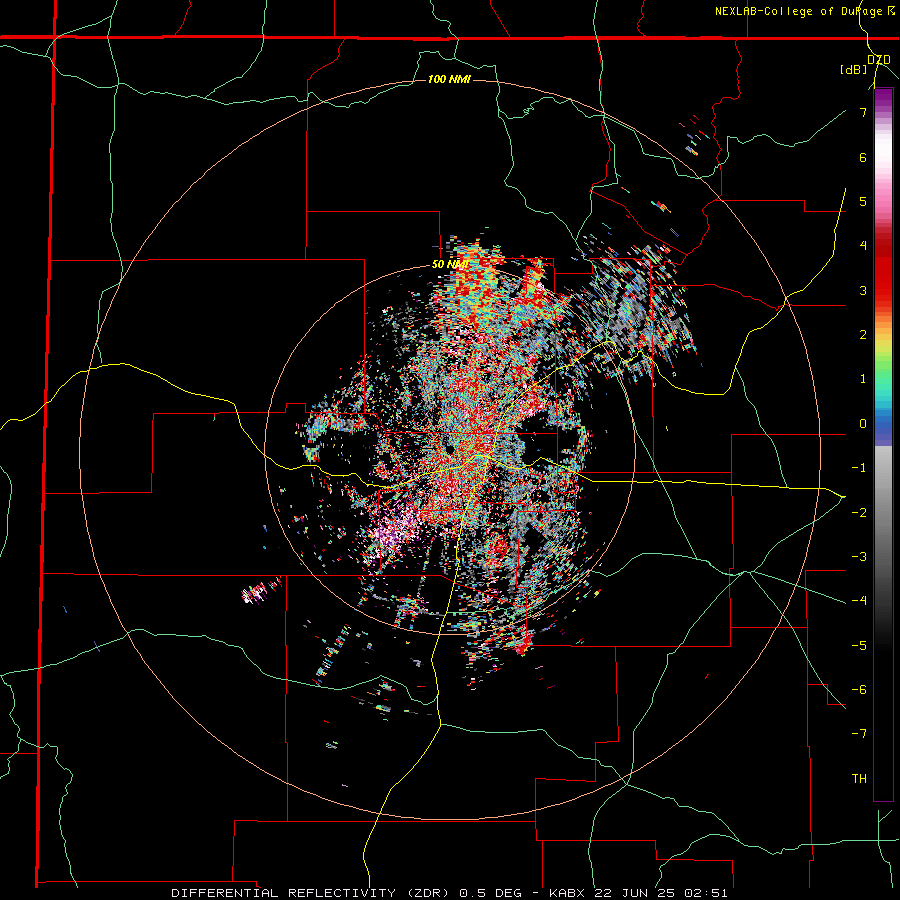Click the NEXLAB-College of DuPage label
The height and width of the screenshot is (900, 900).
[x=804, y=11]
